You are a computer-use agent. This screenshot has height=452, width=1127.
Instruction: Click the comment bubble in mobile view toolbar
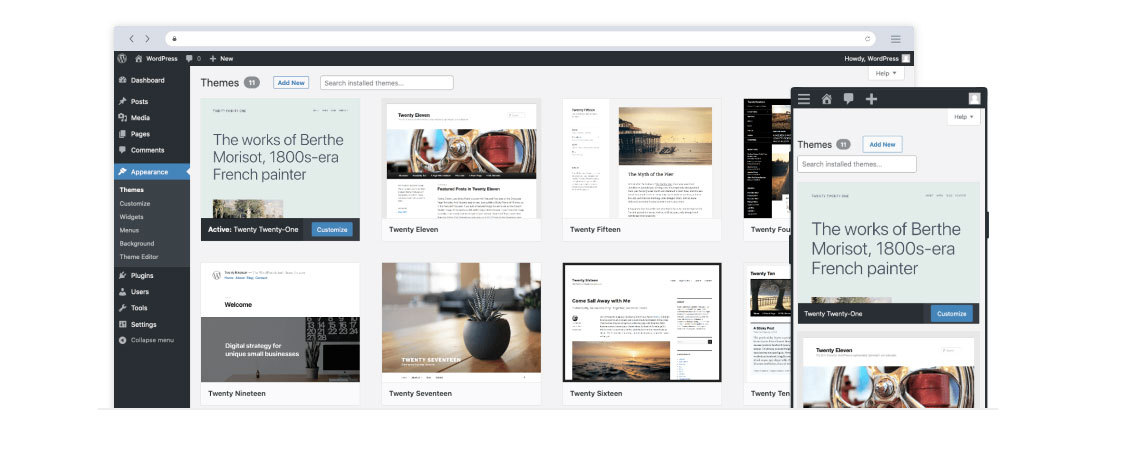[x=848, y=99]
